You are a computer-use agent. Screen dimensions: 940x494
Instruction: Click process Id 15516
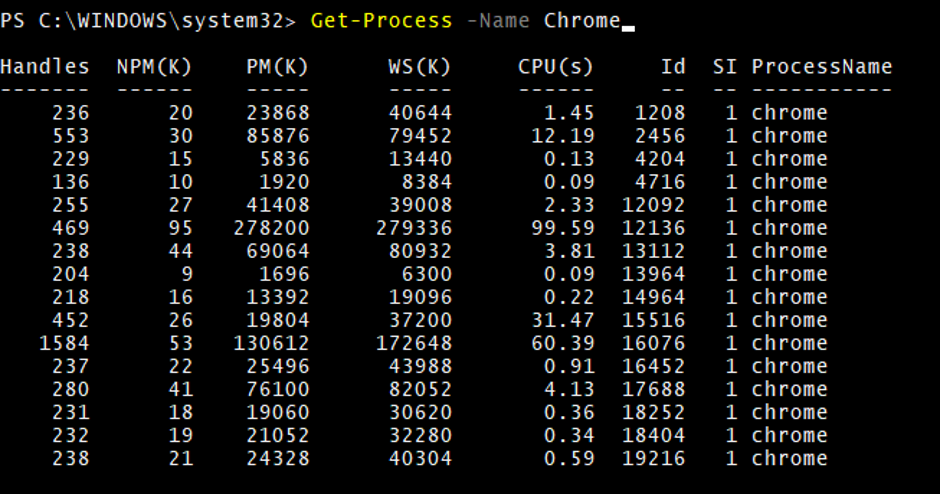653,321
